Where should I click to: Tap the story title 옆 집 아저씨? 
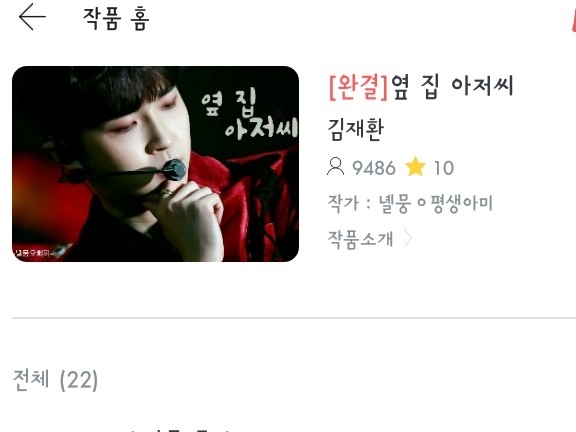pos(452,87)
